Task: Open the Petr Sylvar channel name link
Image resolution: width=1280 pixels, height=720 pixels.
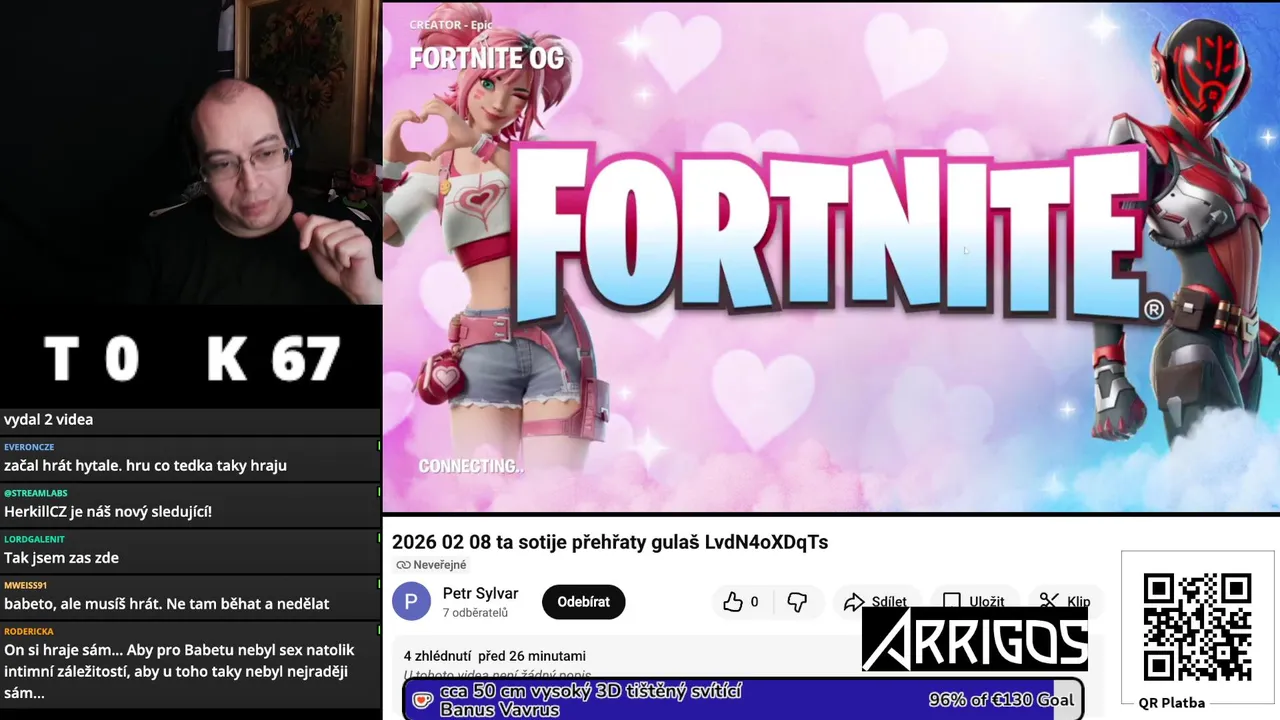Action: point(480,594)
